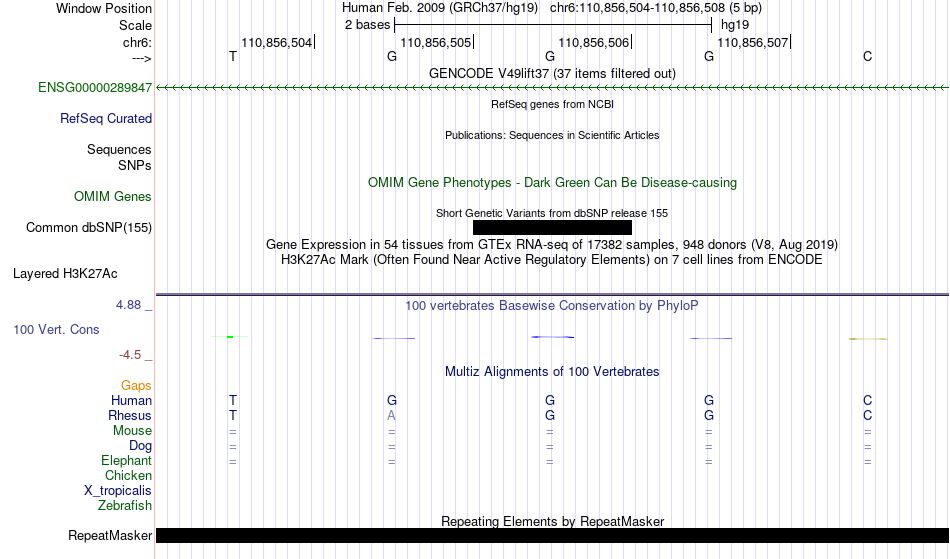
Task: Click the GTEx Gene Expression title
Action: [552, 245]
